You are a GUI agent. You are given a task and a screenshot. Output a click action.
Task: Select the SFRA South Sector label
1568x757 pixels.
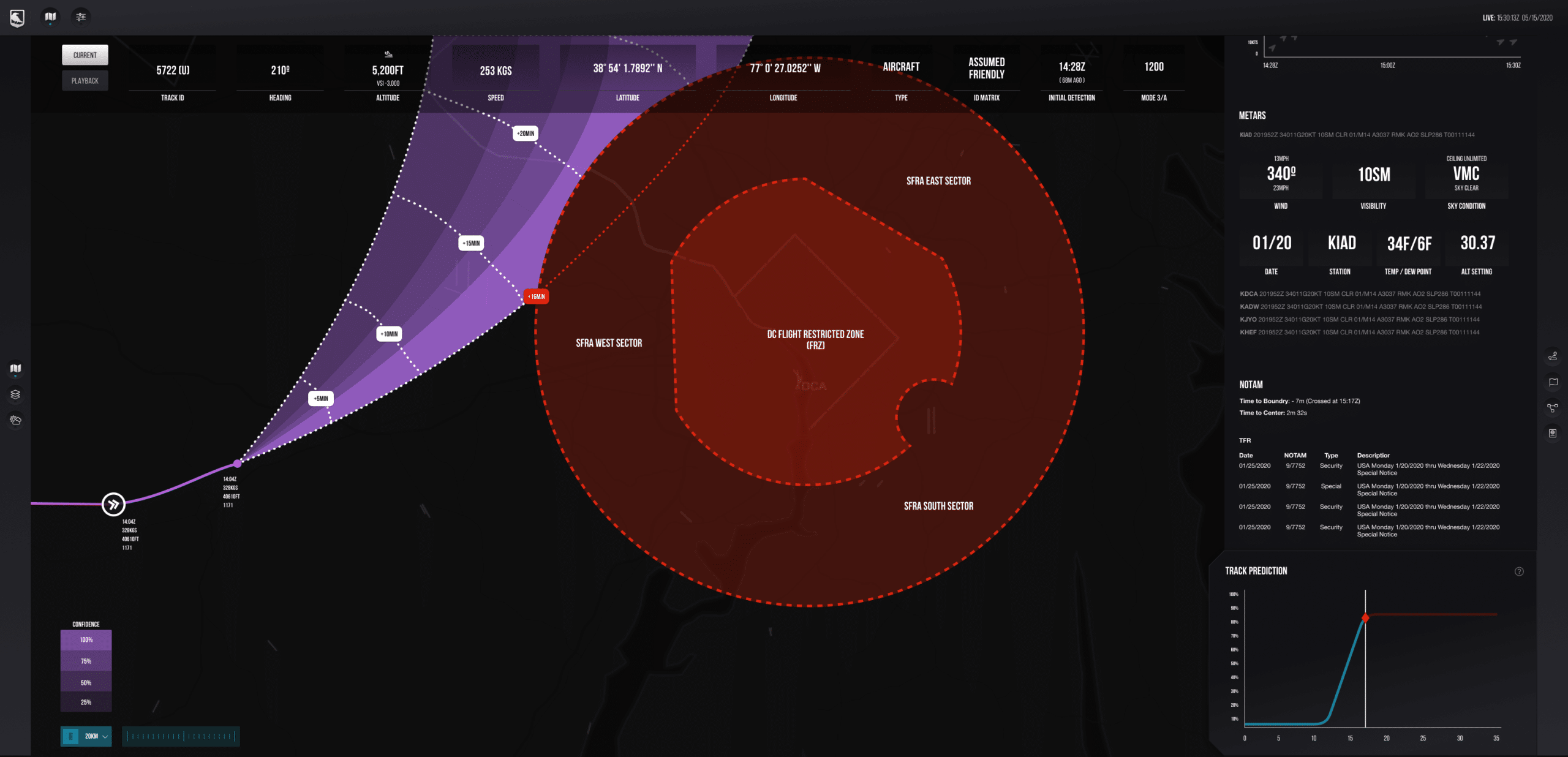tap(938, 506)
